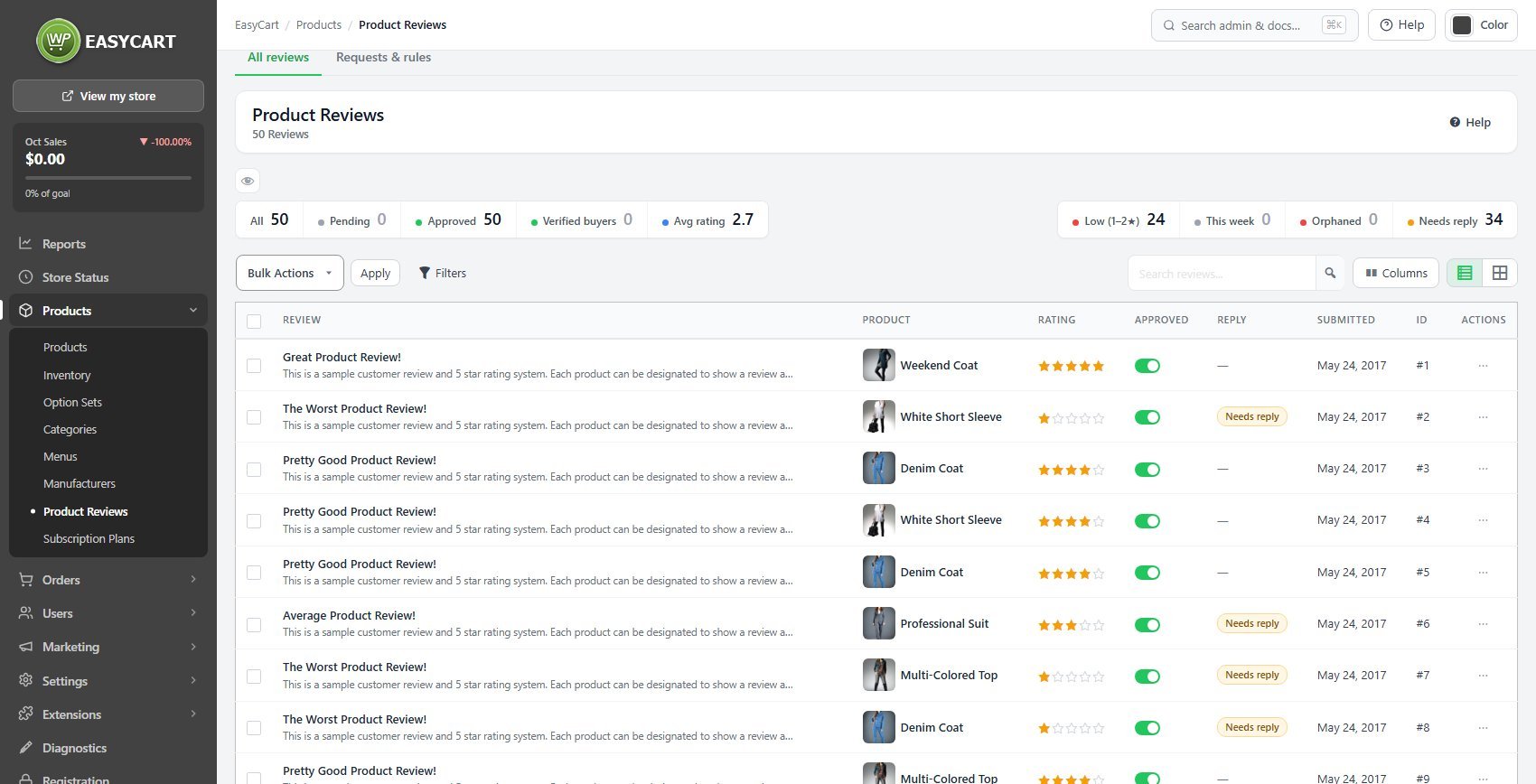Image resolution: width=1536 pixels, height=784 pixels.
Task: Open actions menu for review #1
Action: click(x=1483, y=366)
